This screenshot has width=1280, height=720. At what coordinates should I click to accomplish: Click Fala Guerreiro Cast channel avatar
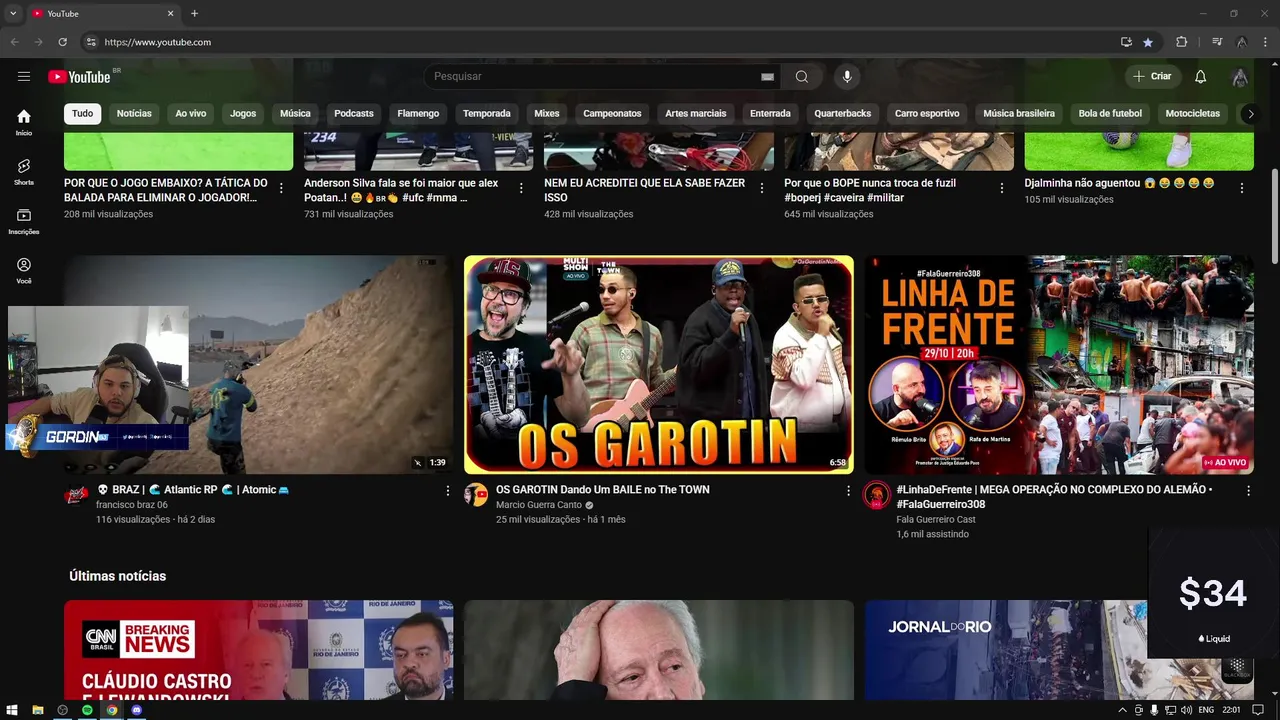pos(877,495)
